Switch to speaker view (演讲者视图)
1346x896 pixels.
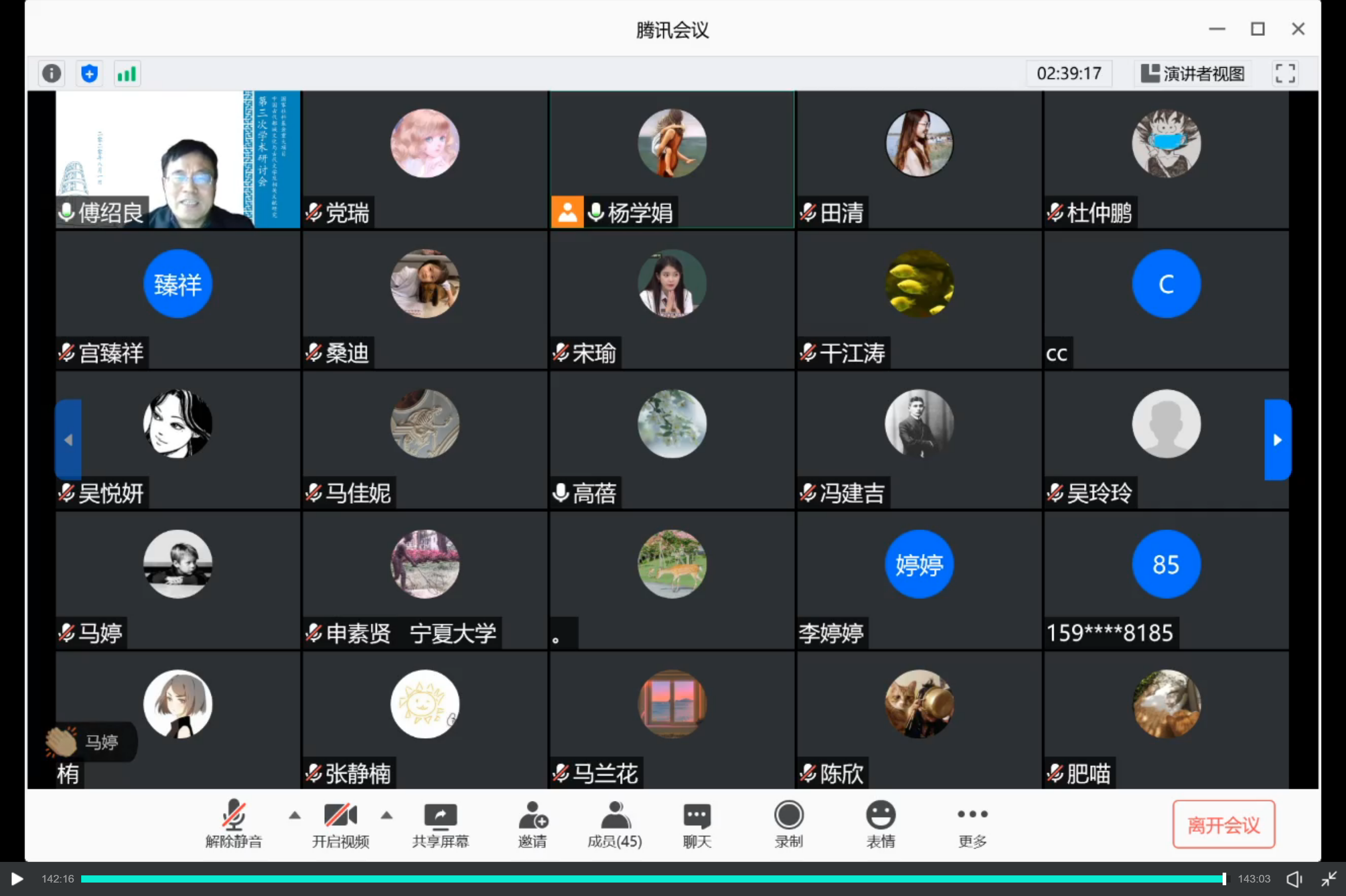tap(1193, 74)
